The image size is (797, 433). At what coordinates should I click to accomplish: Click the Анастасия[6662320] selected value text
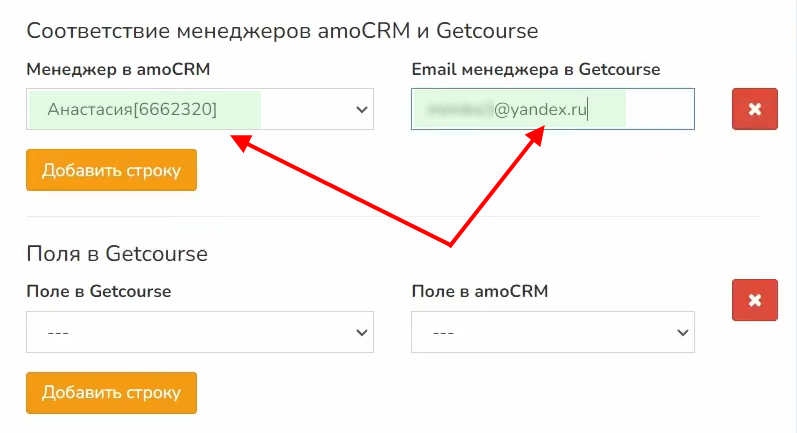132,109
